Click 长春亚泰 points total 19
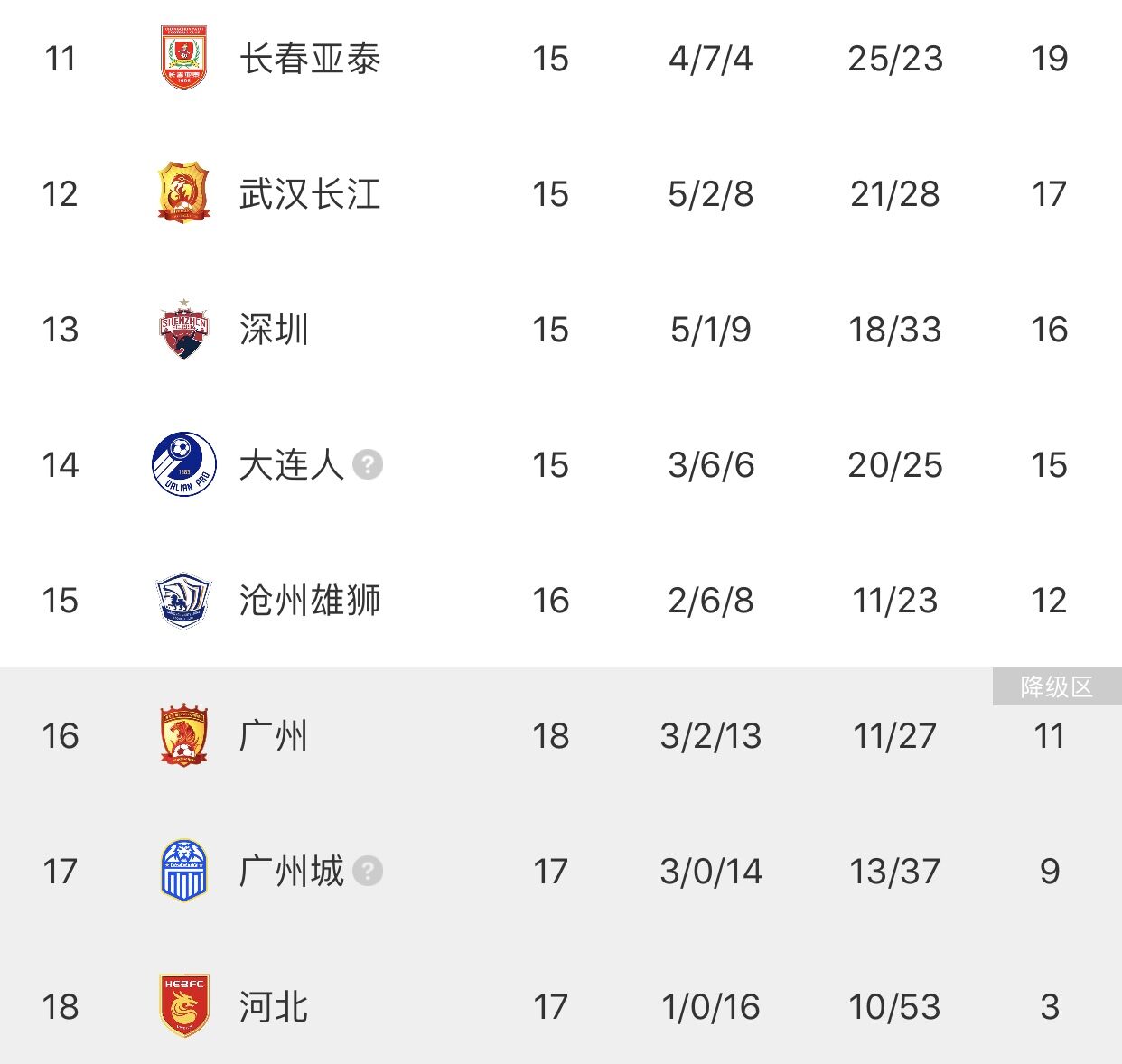Screen dimensions: 1122x1064 1050,59
